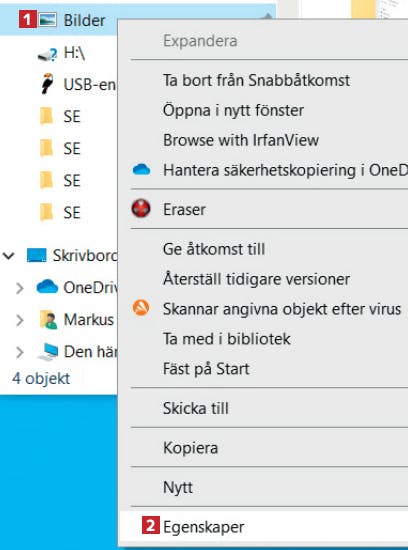
Task: Select Browse with IrfanView entry
Action: 241,140
